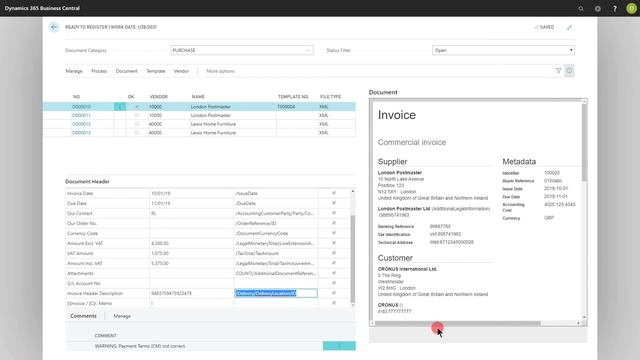The height and width of the screenshot is (360, 640).
Task: Open the search magnifier icon
Action: 581,8
